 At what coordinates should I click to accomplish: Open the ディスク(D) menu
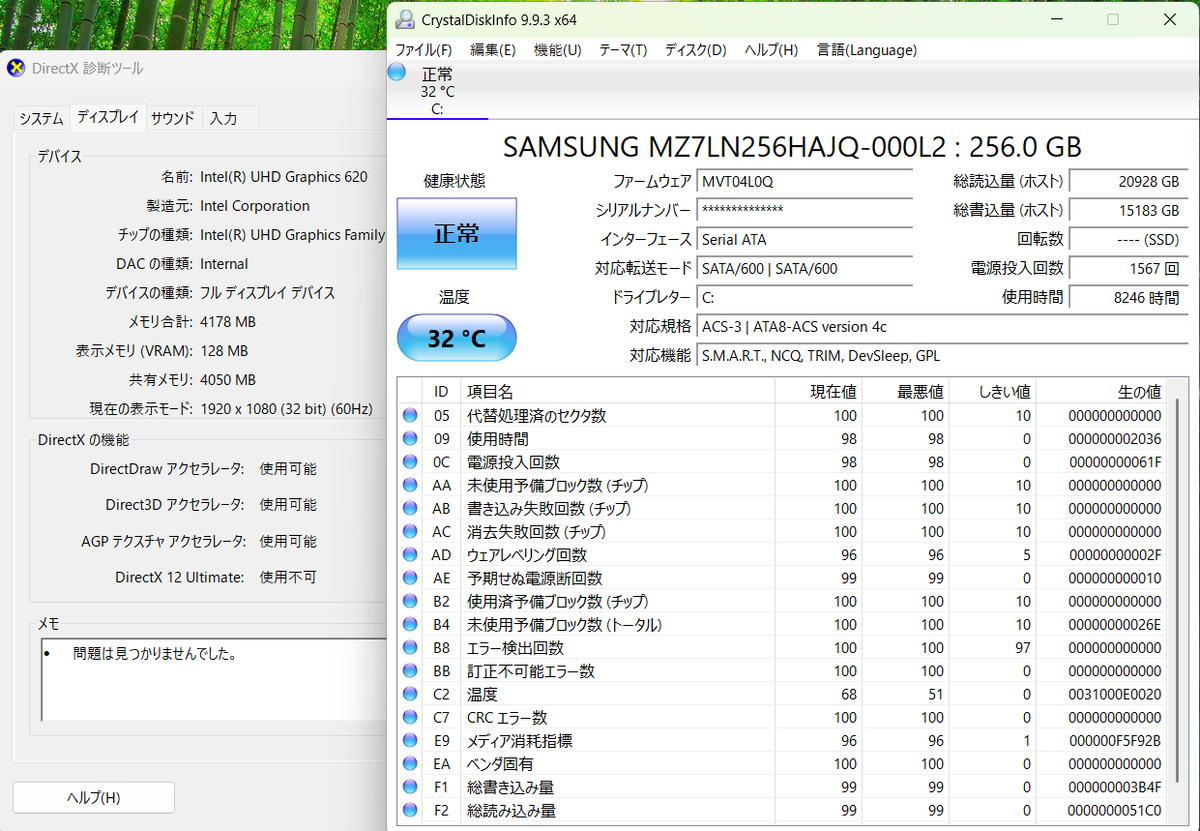click(695, 49)
